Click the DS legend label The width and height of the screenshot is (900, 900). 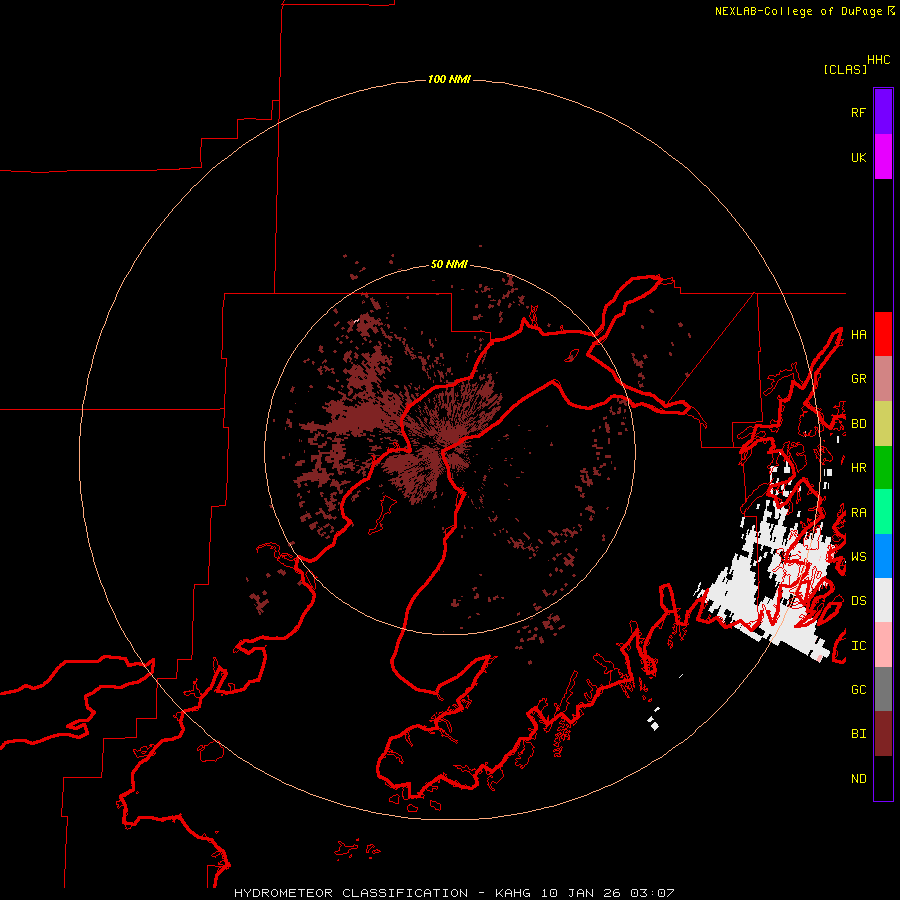pyautogui.click(x=858, y=601)
